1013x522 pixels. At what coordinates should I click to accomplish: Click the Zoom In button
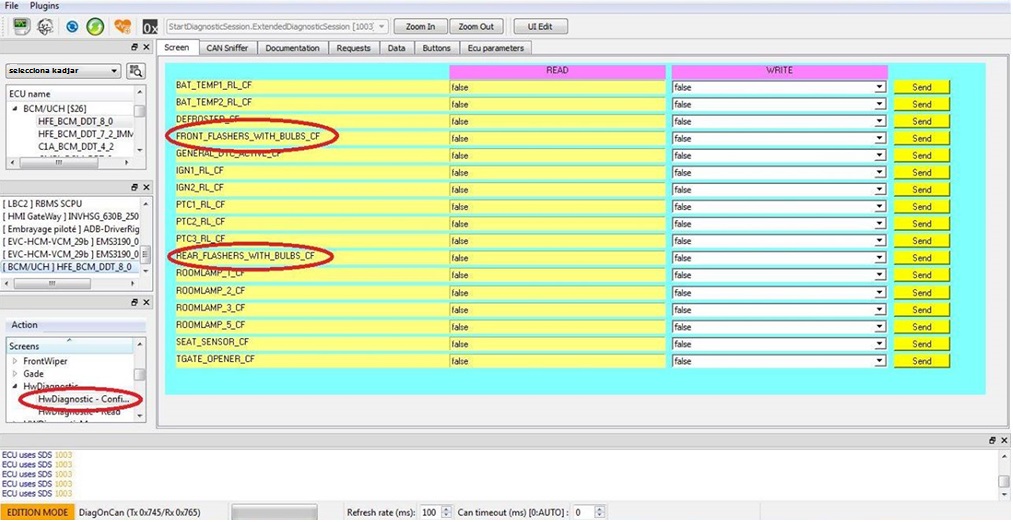tap(421, 26)
